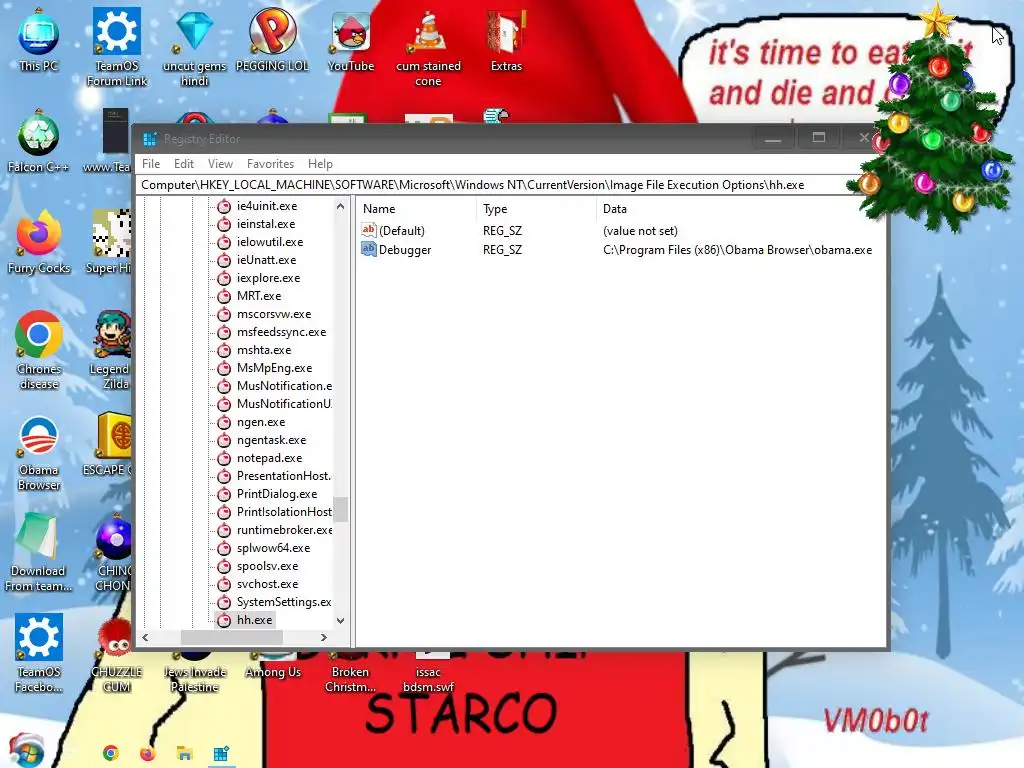
Task: Open the Super Hi desktop shortcut icon
Action: (x=110, y=242)
